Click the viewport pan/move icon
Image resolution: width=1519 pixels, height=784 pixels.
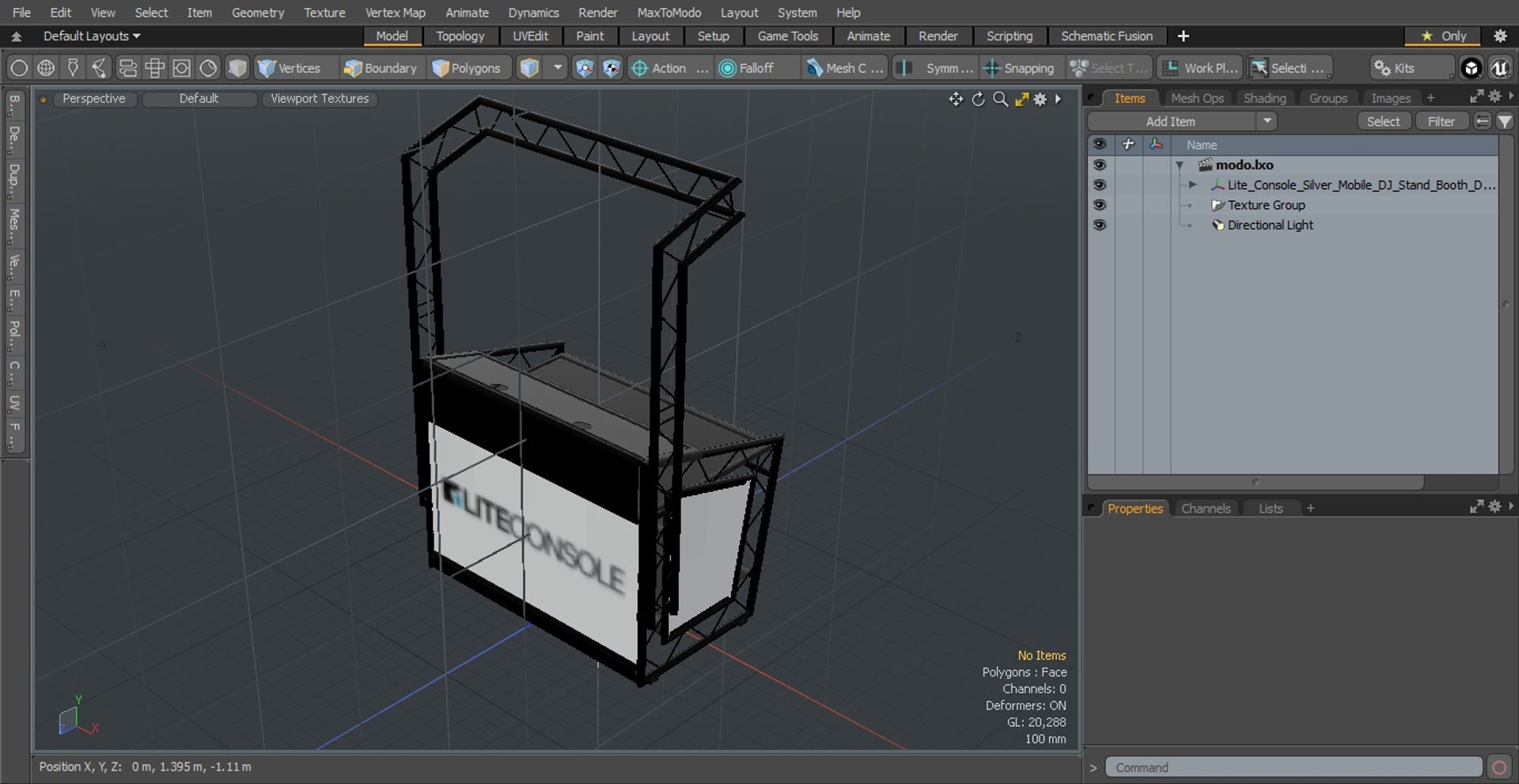click(x=956, y=99)
